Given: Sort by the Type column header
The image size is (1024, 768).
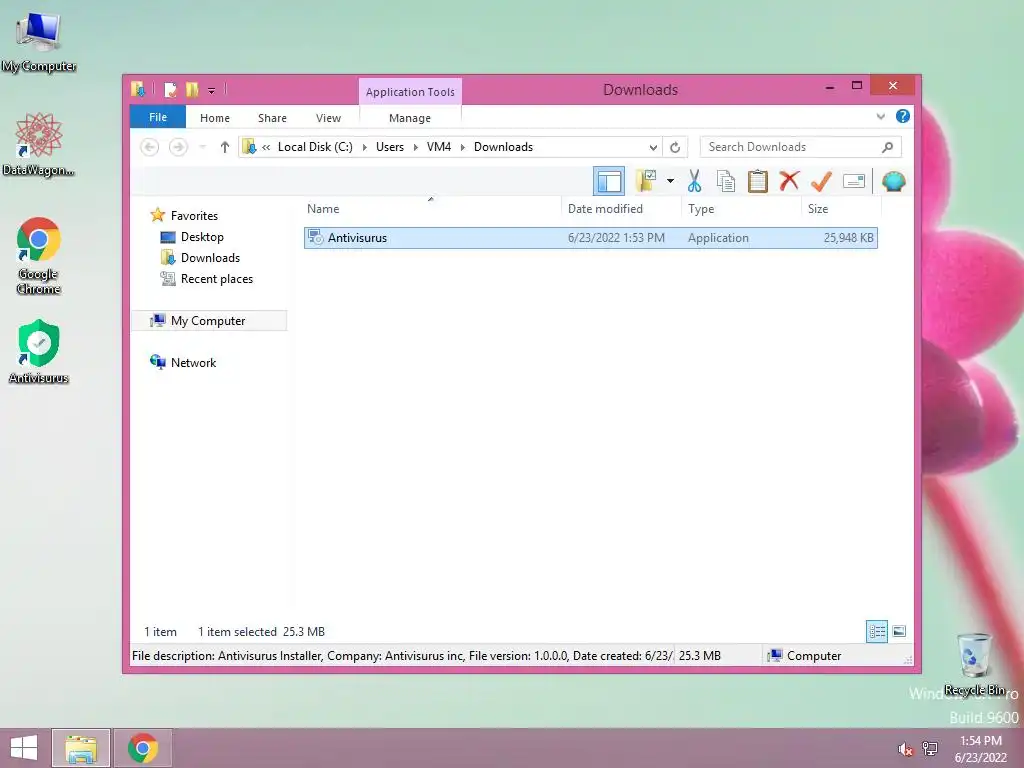Looking at the screenshot, I should [x=742, y=209].
